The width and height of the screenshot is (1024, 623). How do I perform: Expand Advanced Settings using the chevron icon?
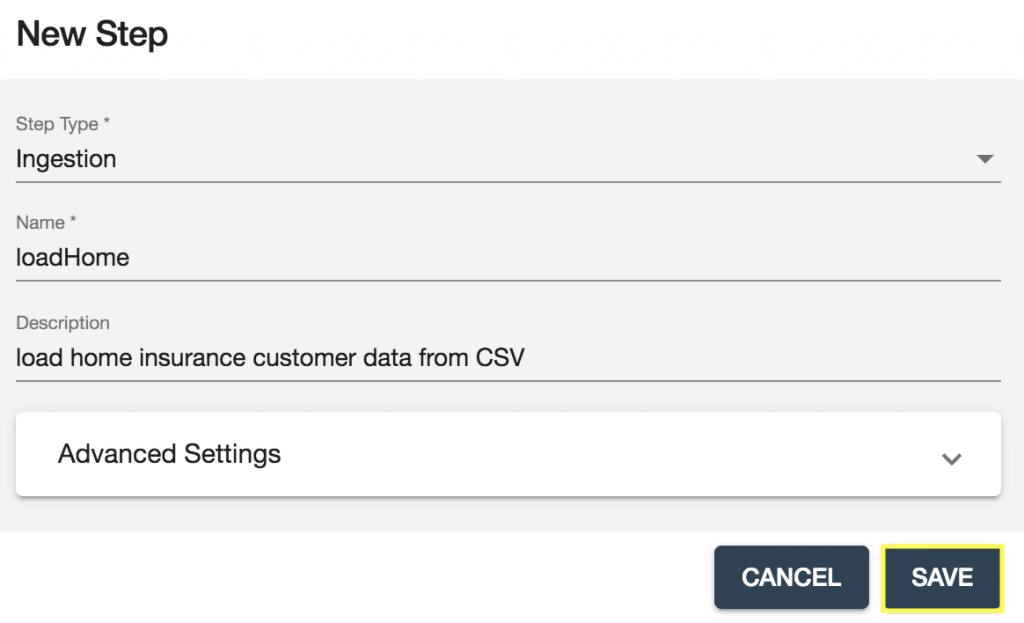(x=952, y=459)
